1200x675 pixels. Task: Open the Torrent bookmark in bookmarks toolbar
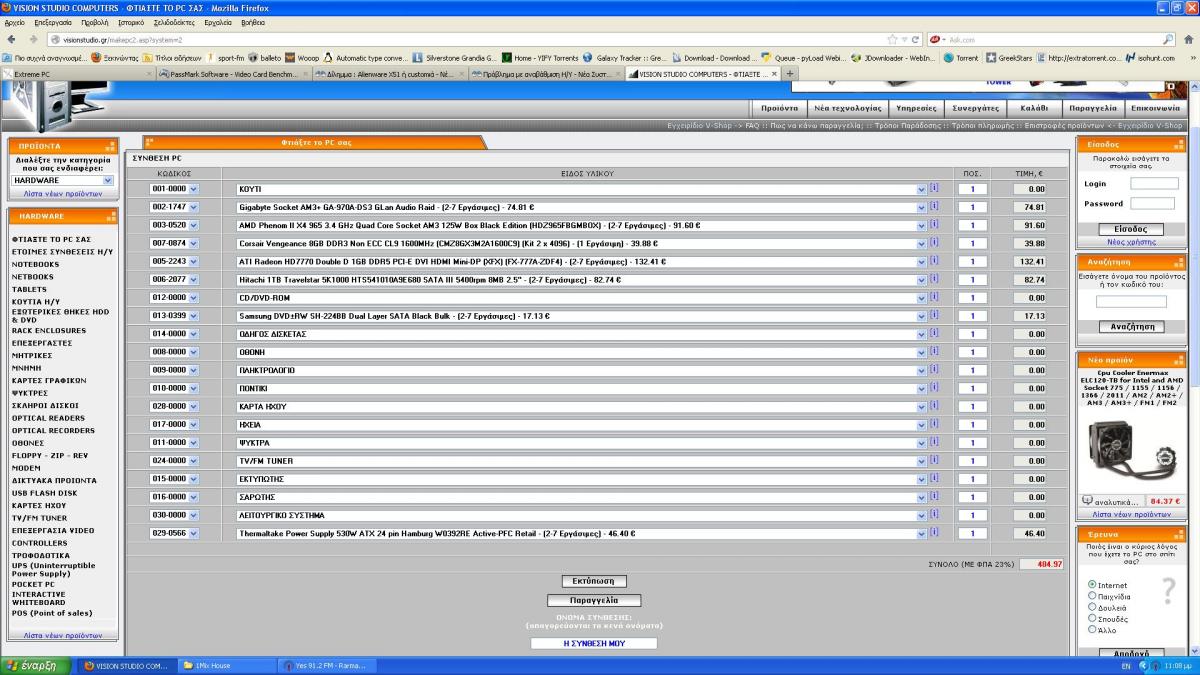point(961,57)
